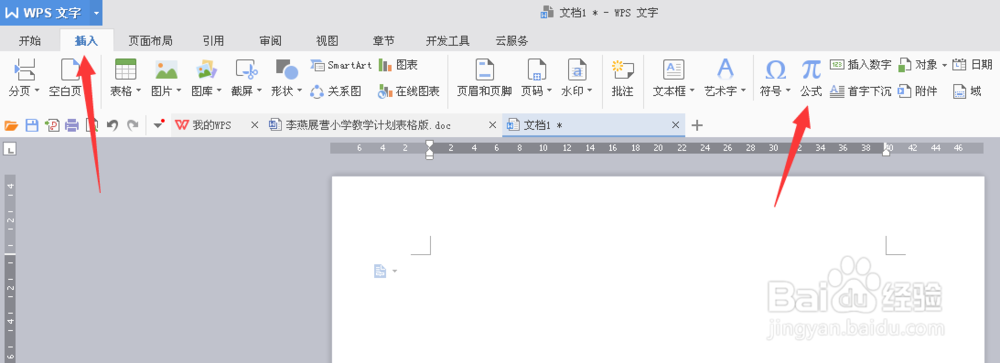Insert a table with 表格 icon
Screen dimensions: 1000x363
point(126,70)
